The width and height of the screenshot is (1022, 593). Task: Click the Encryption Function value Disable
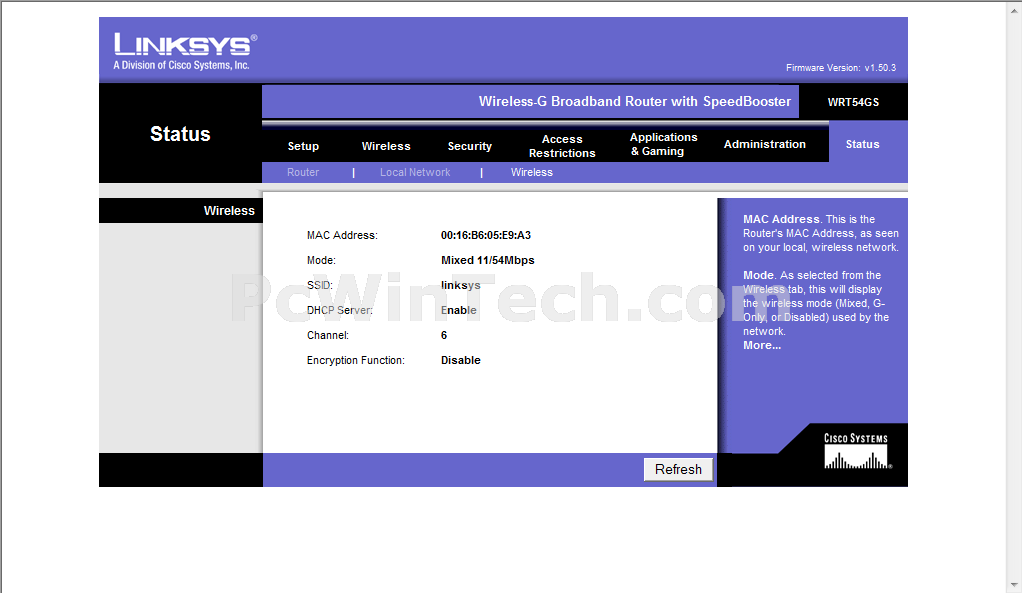click(x=460, y=360)
